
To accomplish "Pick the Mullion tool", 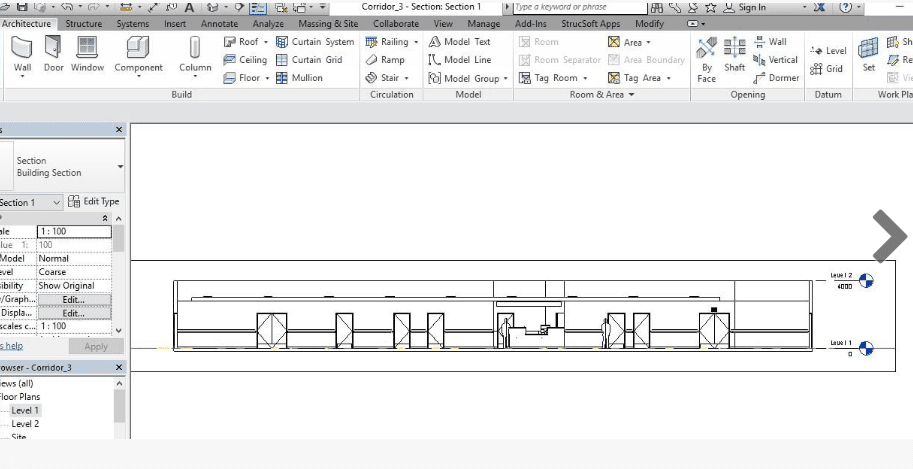I will click(299, 78).
